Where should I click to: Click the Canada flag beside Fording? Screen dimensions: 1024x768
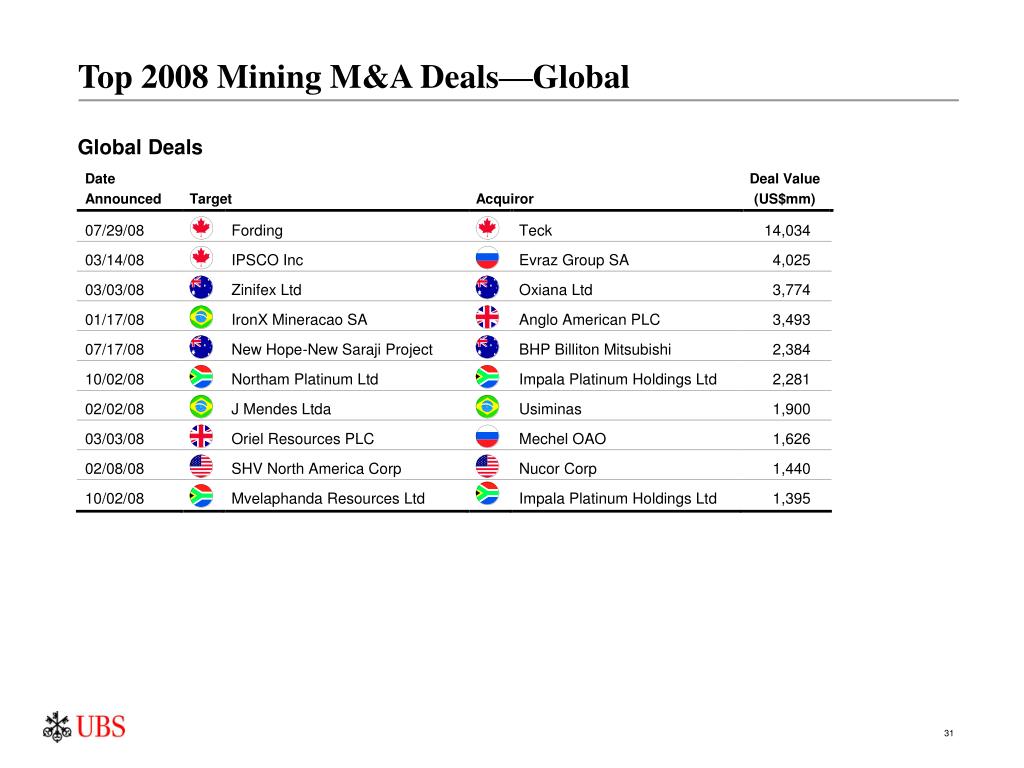pyautogui.click(x=201, y=228)
